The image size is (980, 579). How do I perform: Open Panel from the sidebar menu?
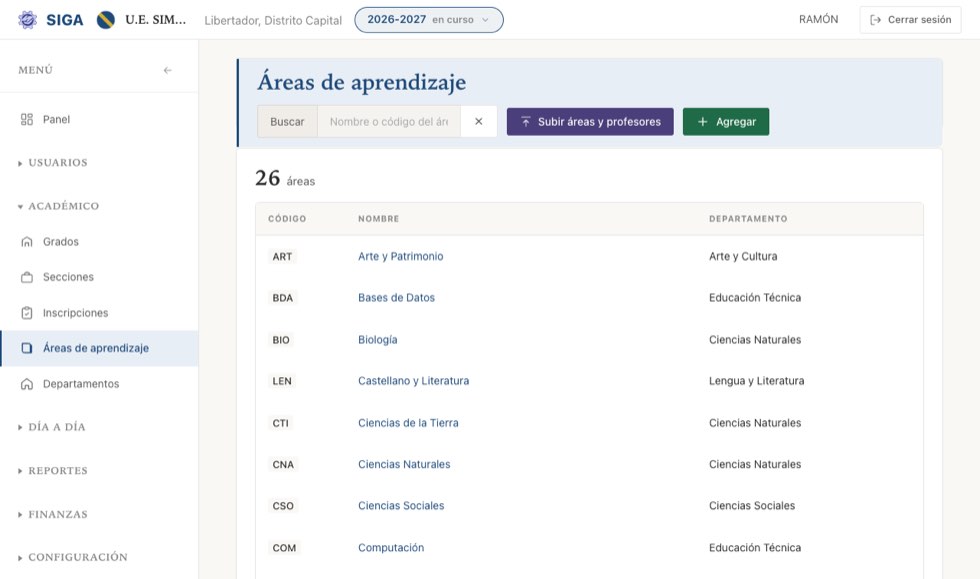click(x=99, y=119)
